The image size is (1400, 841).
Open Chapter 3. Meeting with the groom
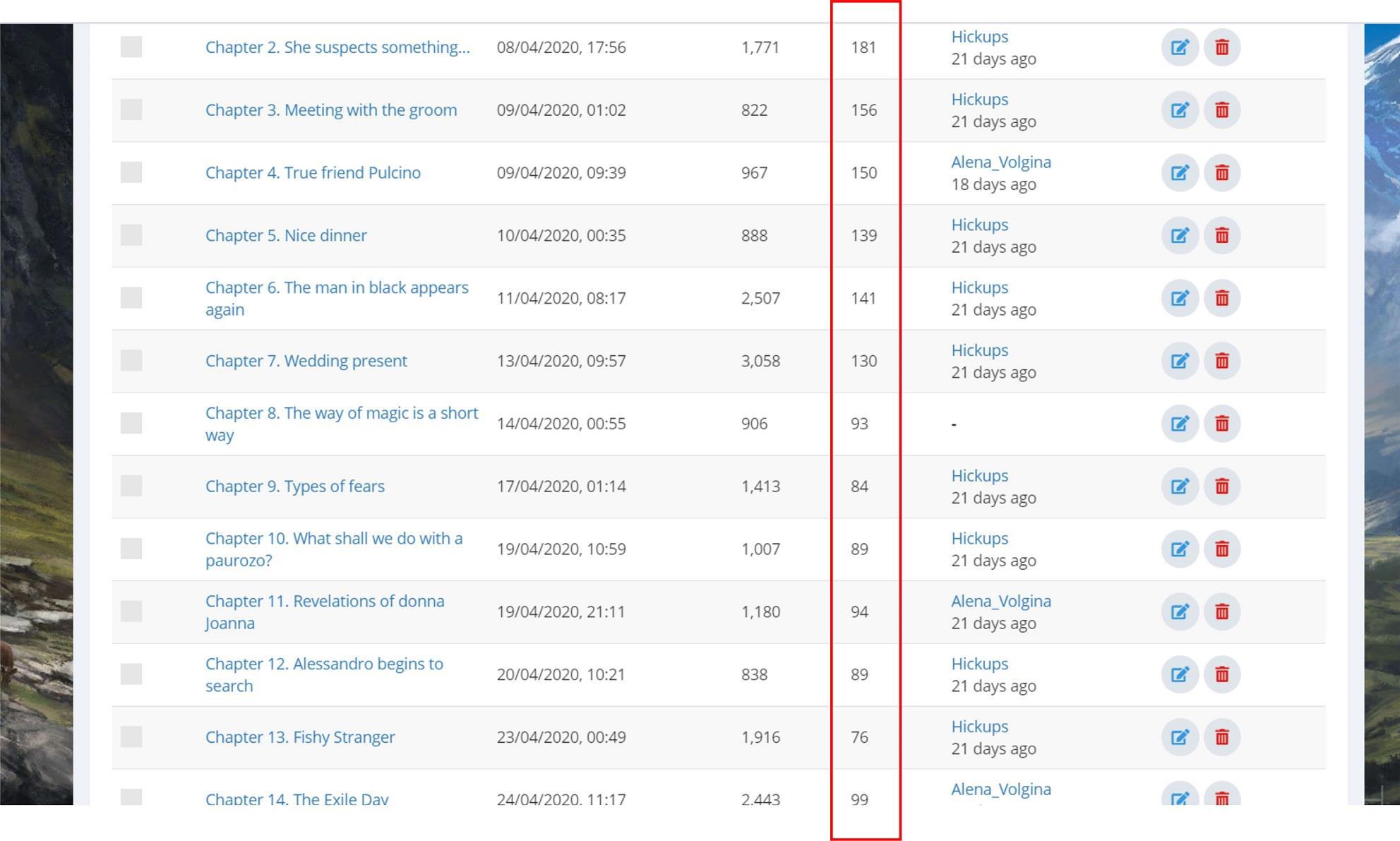click(330, 110)
